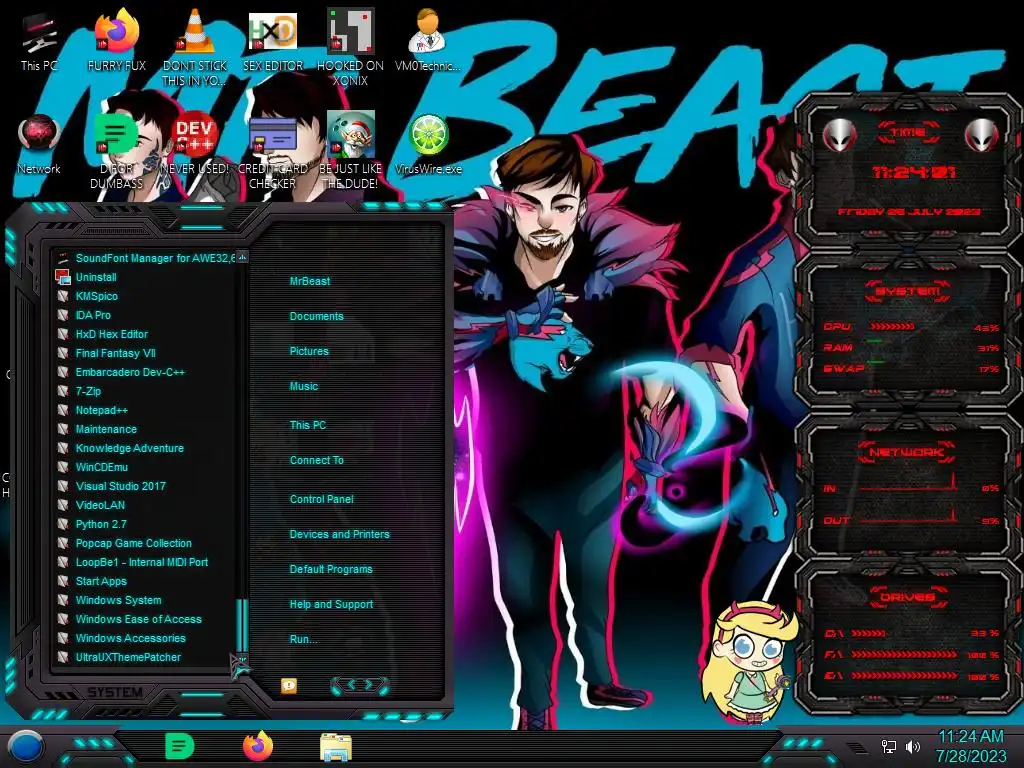Screen dimensions: 1024x768
Task: Click the CPU usage bar in SYSTEM gadget
Action: tap(892, 326)
